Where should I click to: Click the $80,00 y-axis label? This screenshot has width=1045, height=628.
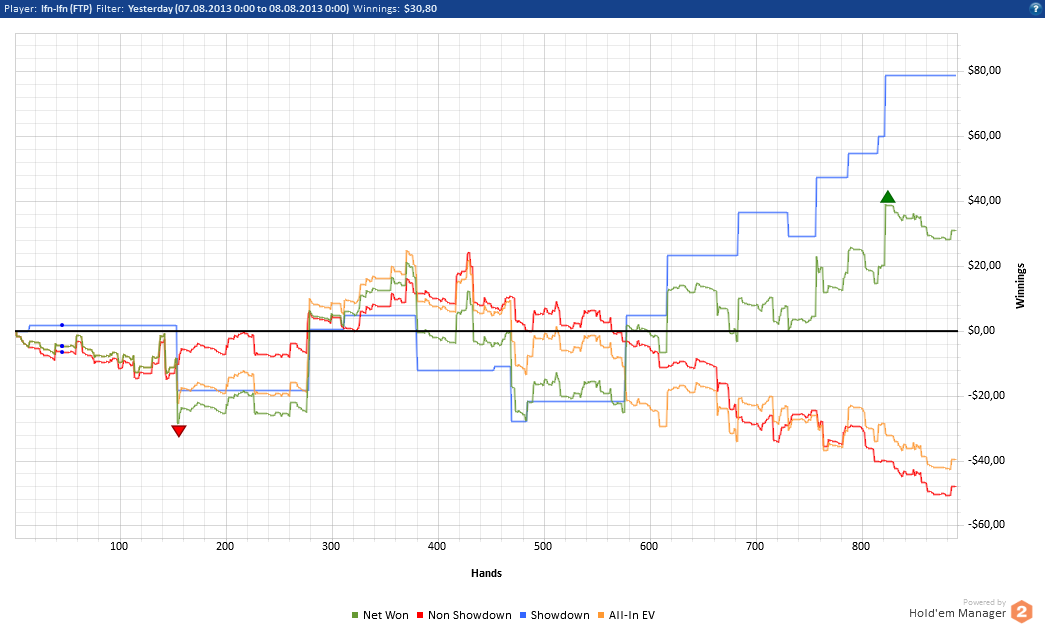tap(987, 71)
